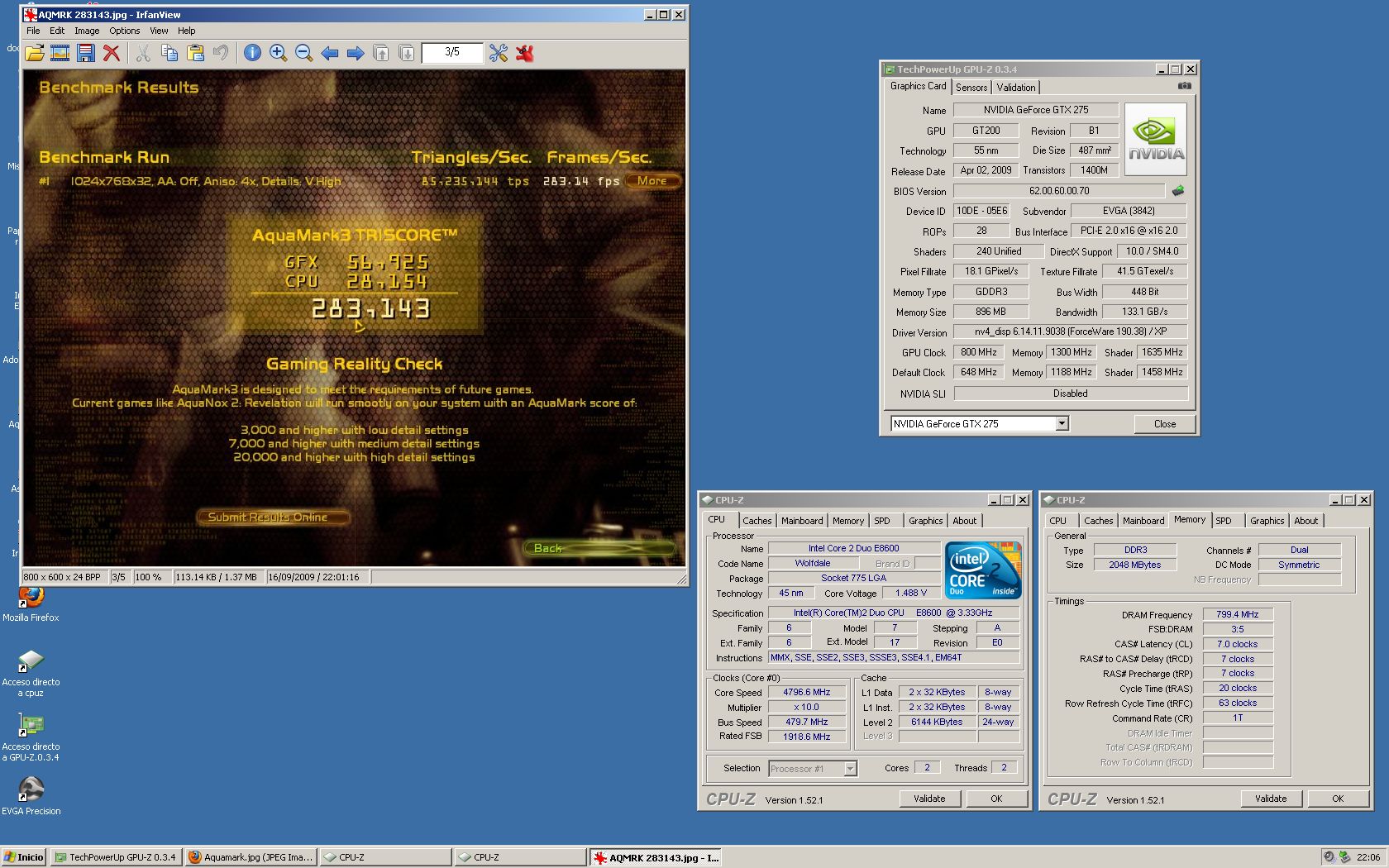Open the Help menu in IrfanView
Image resolution: width=1389 pixels, height=868 pixels.
187,31
